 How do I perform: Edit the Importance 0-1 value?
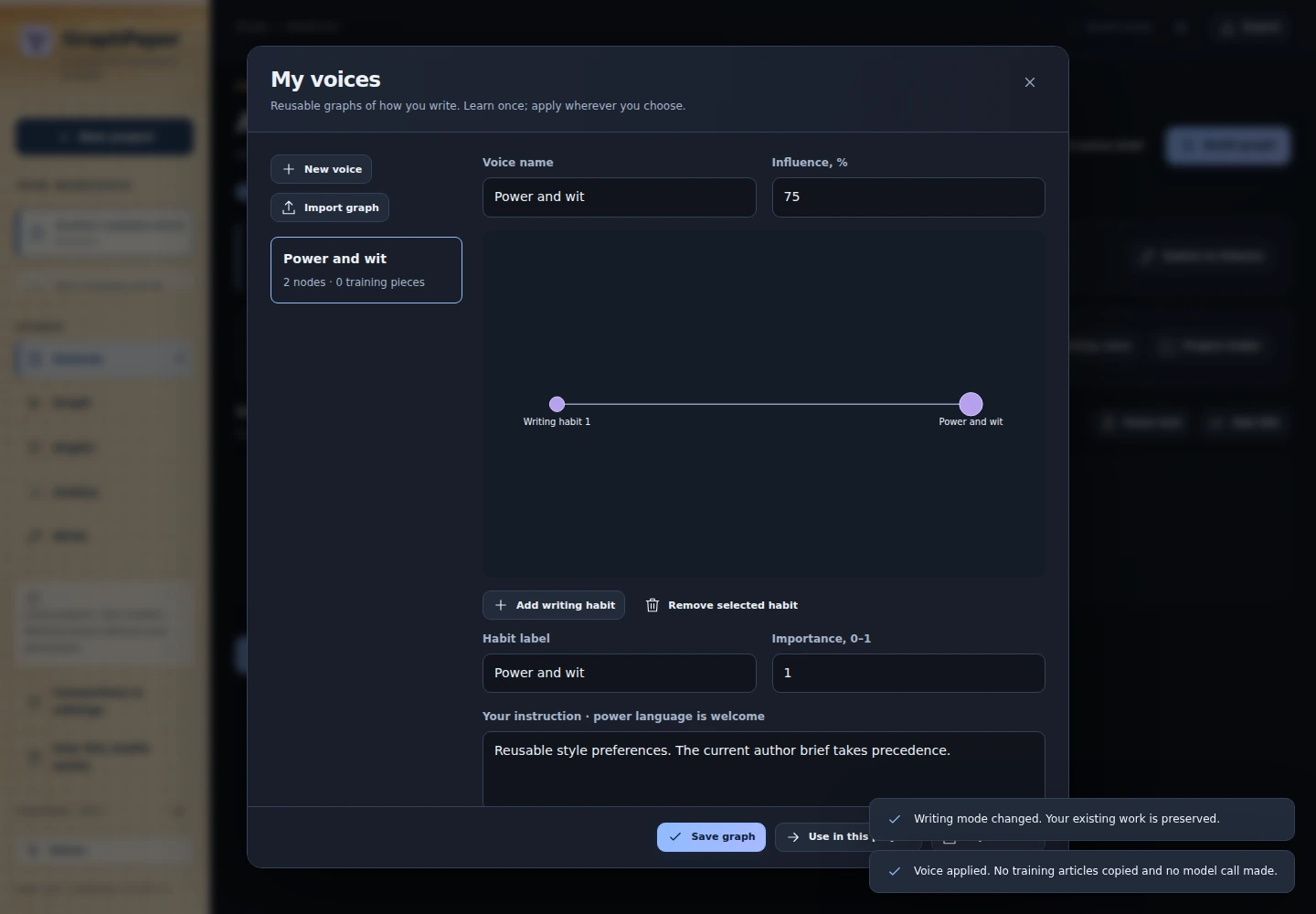pos(908,674)
